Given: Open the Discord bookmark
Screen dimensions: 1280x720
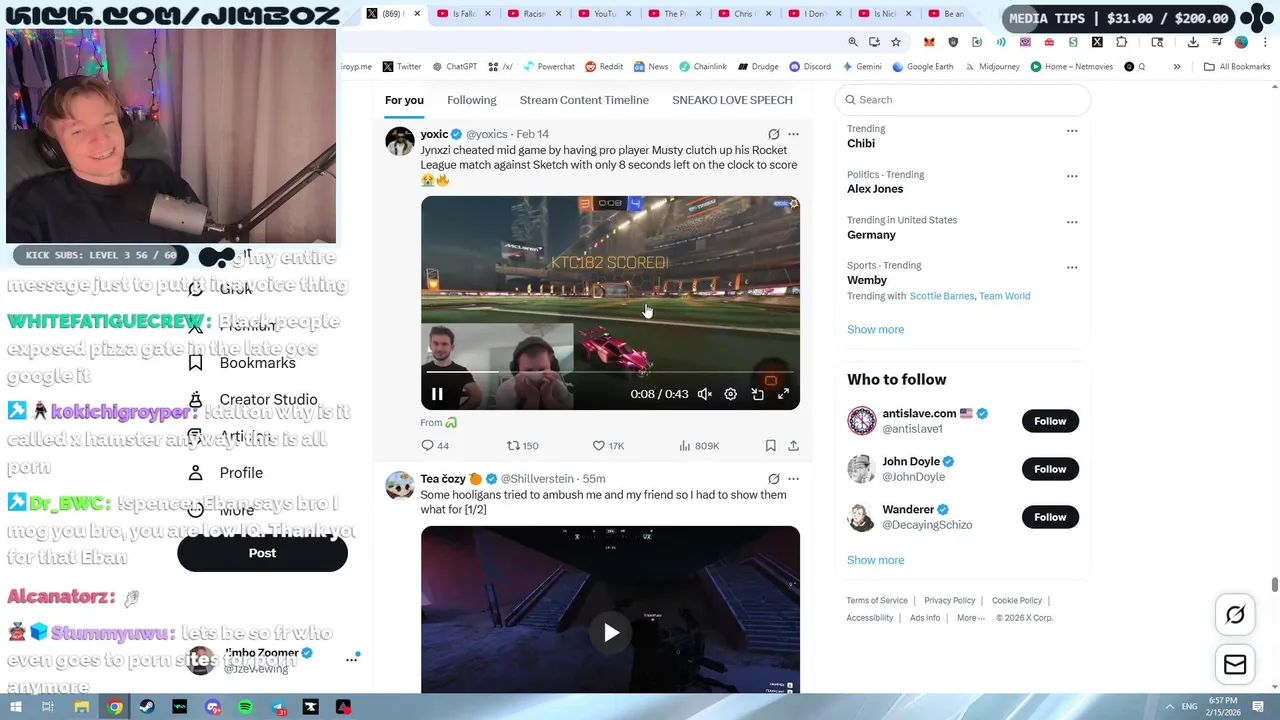Looking at the screenshot, I should tap(809, 67).
